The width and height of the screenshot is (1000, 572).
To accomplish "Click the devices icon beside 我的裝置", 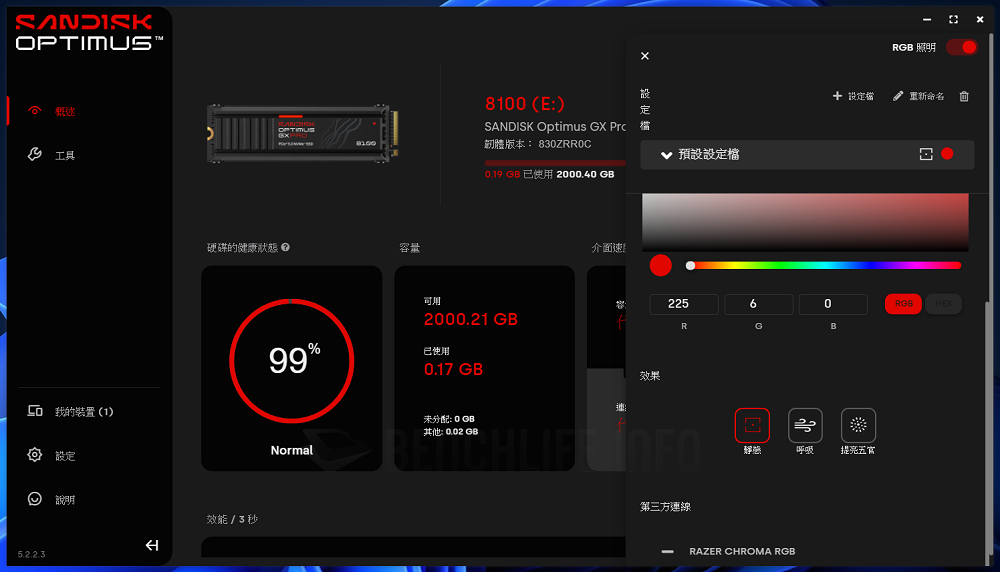I will click(34, 411).
